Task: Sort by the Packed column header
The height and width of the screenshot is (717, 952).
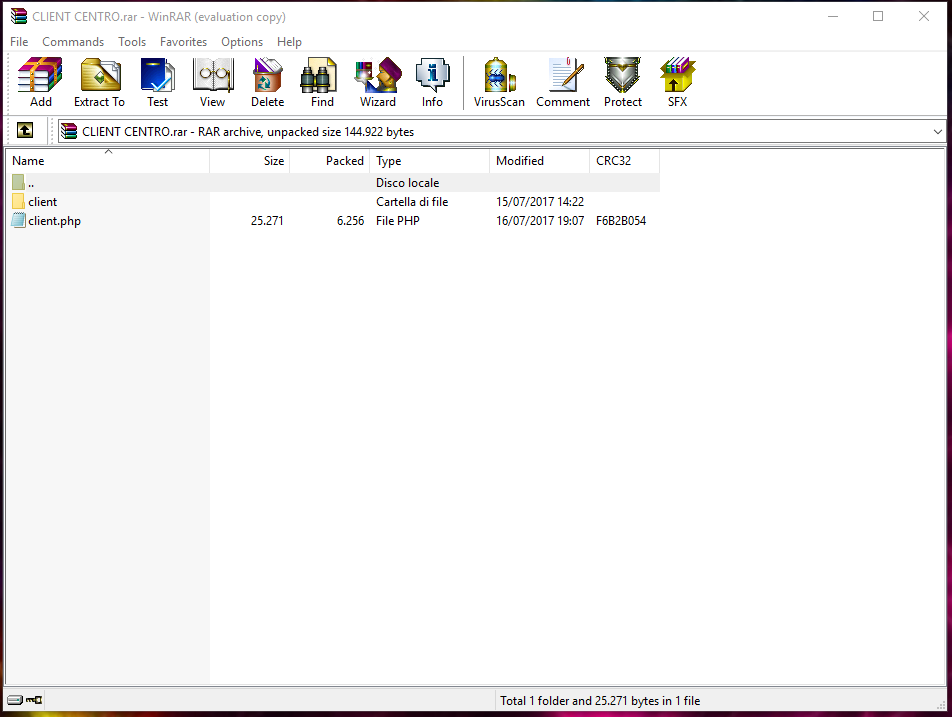Action: pos(330,161)
